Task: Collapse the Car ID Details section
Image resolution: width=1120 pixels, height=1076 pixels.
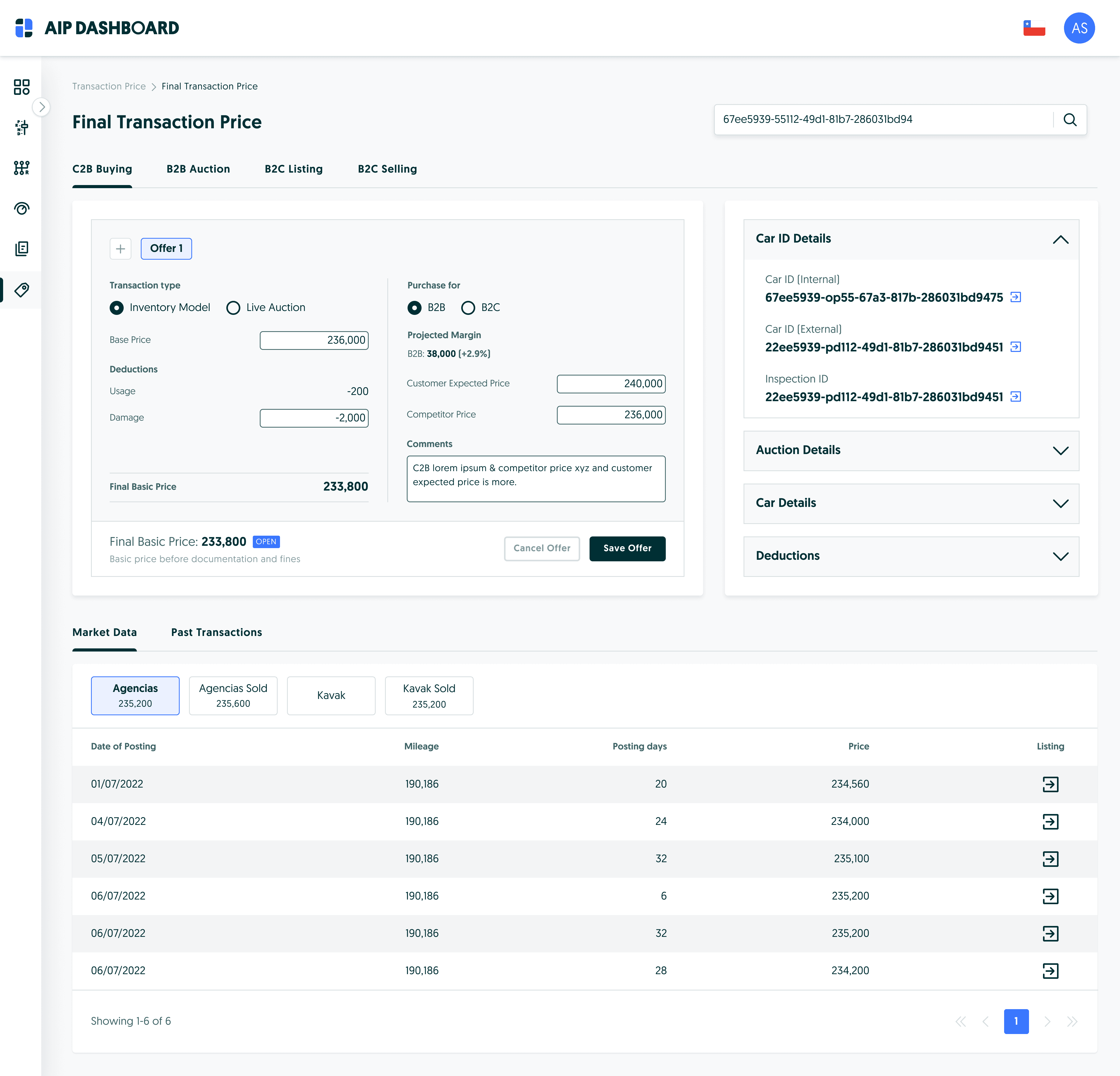Action: click(x=1060, y=239)
